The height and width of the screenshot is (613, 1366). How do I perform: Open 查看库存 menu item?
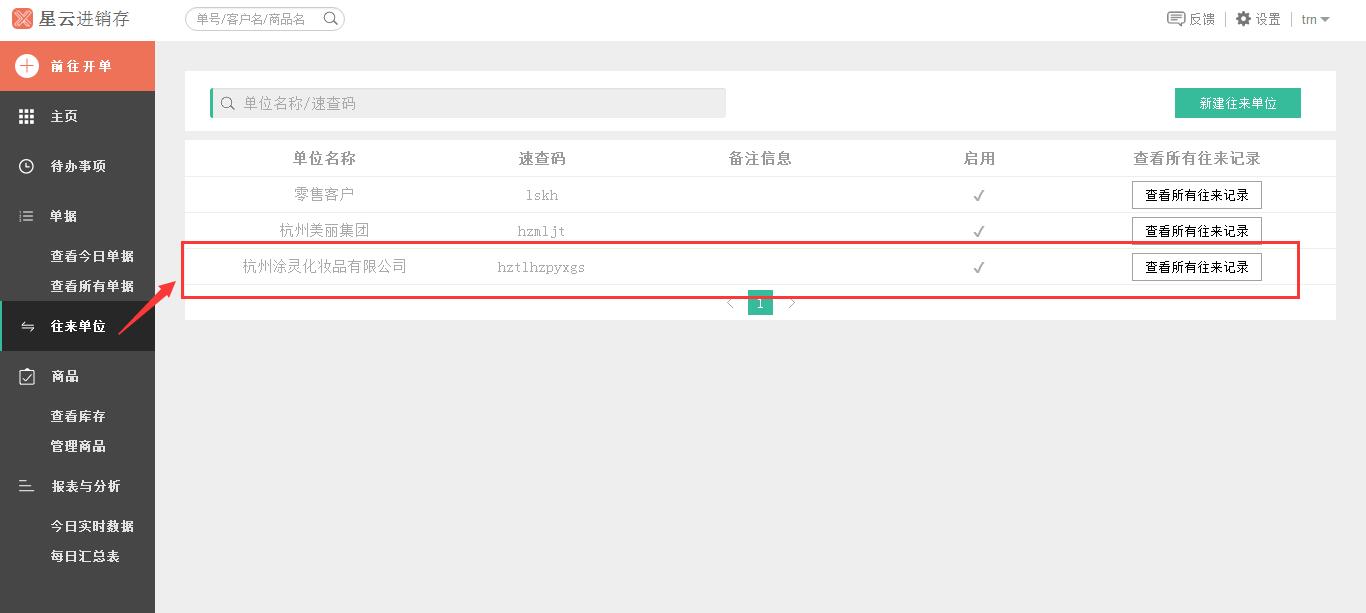(x=78, y=416)
